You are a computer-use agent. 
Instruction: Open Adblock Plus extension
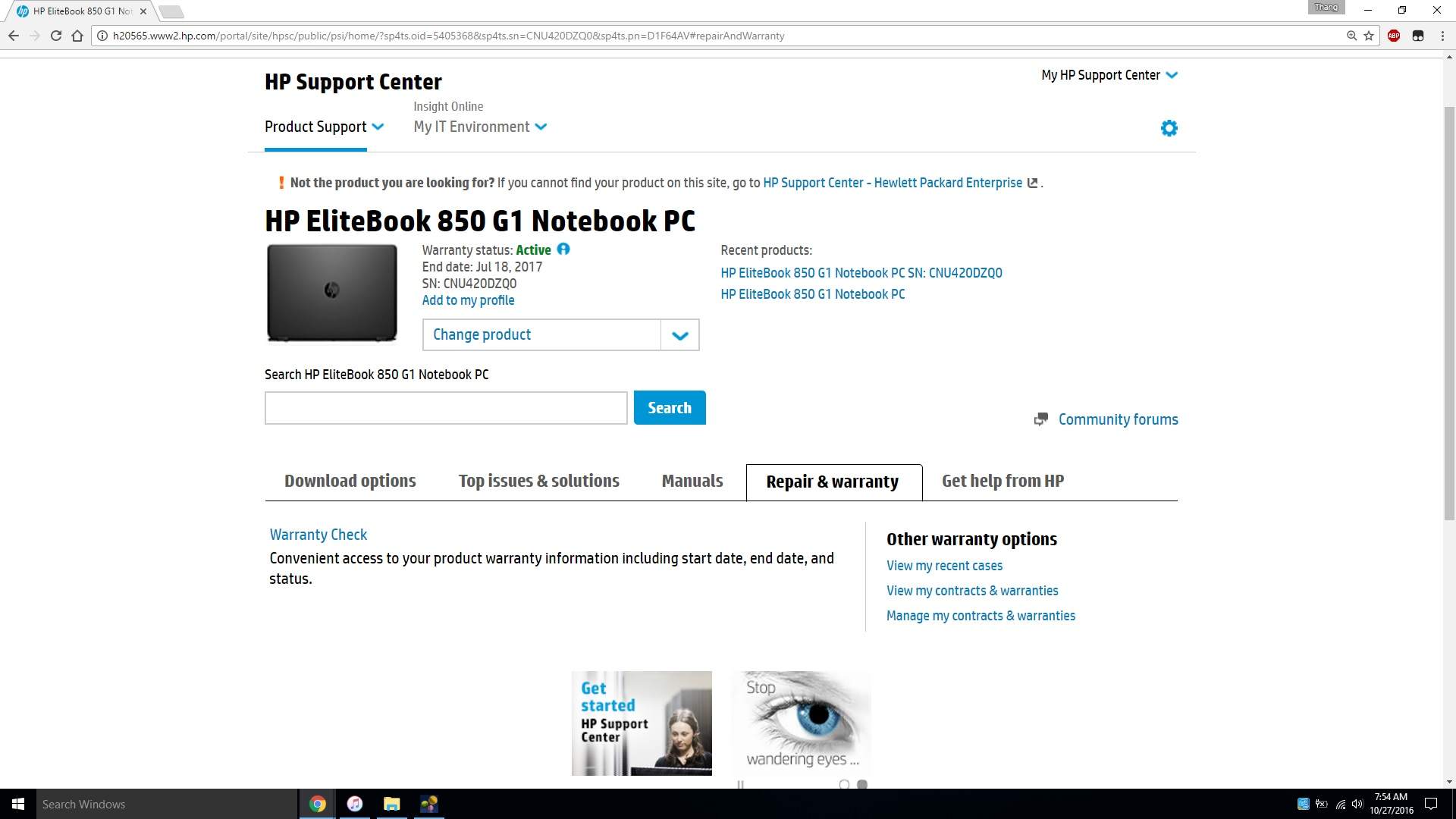click(1394, 36)
